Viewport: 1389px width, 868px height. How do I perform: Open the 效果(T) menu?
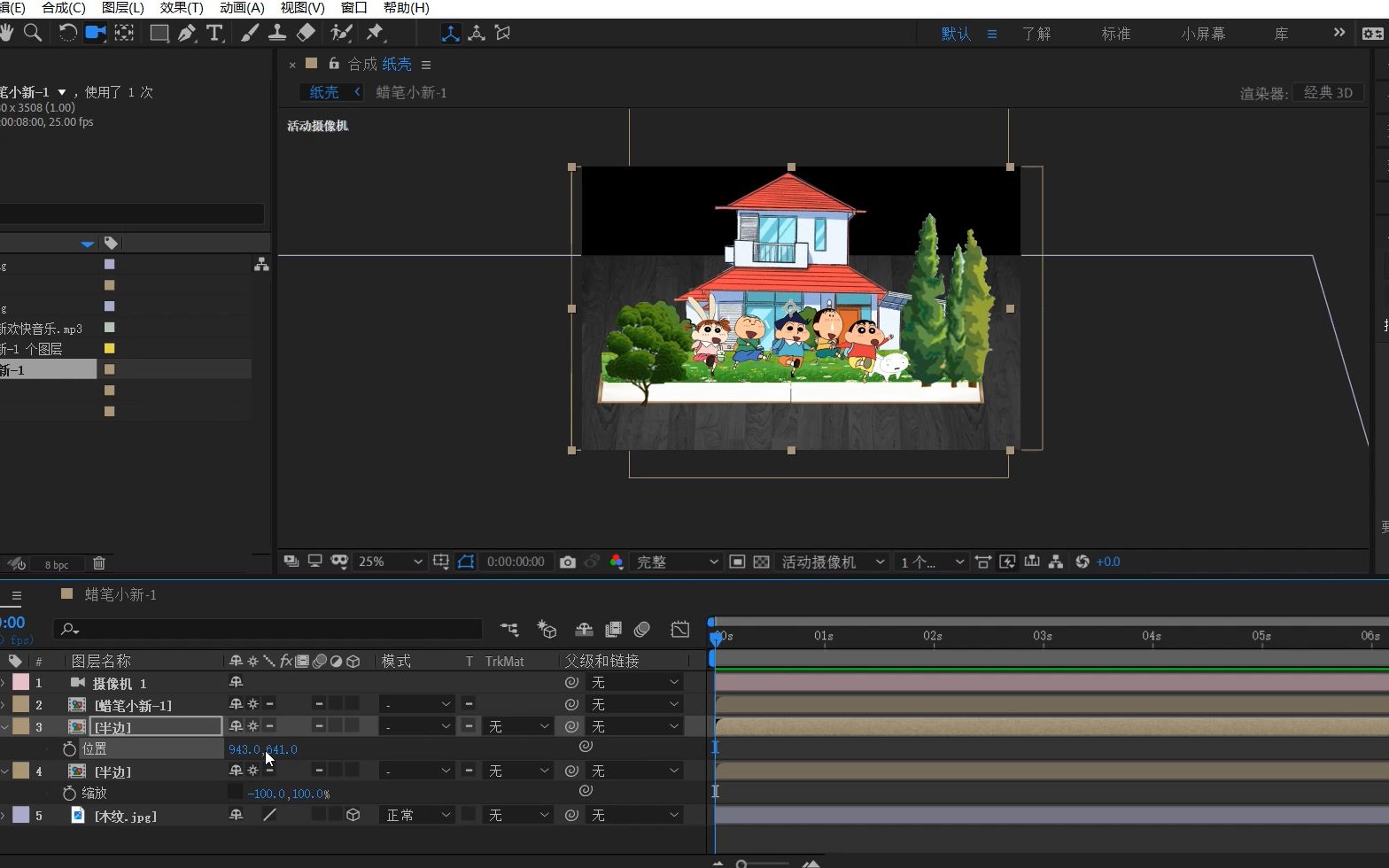182,8
